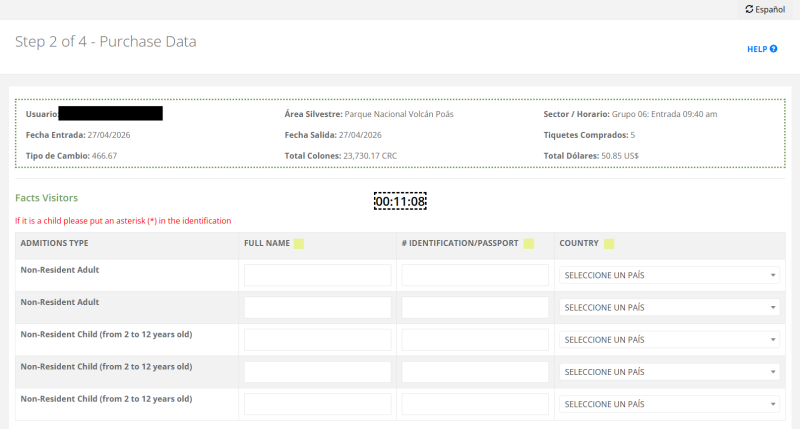
Task: Click the # IDENTIFICATION/PASSPORT column header
Action: coord(460,243)
